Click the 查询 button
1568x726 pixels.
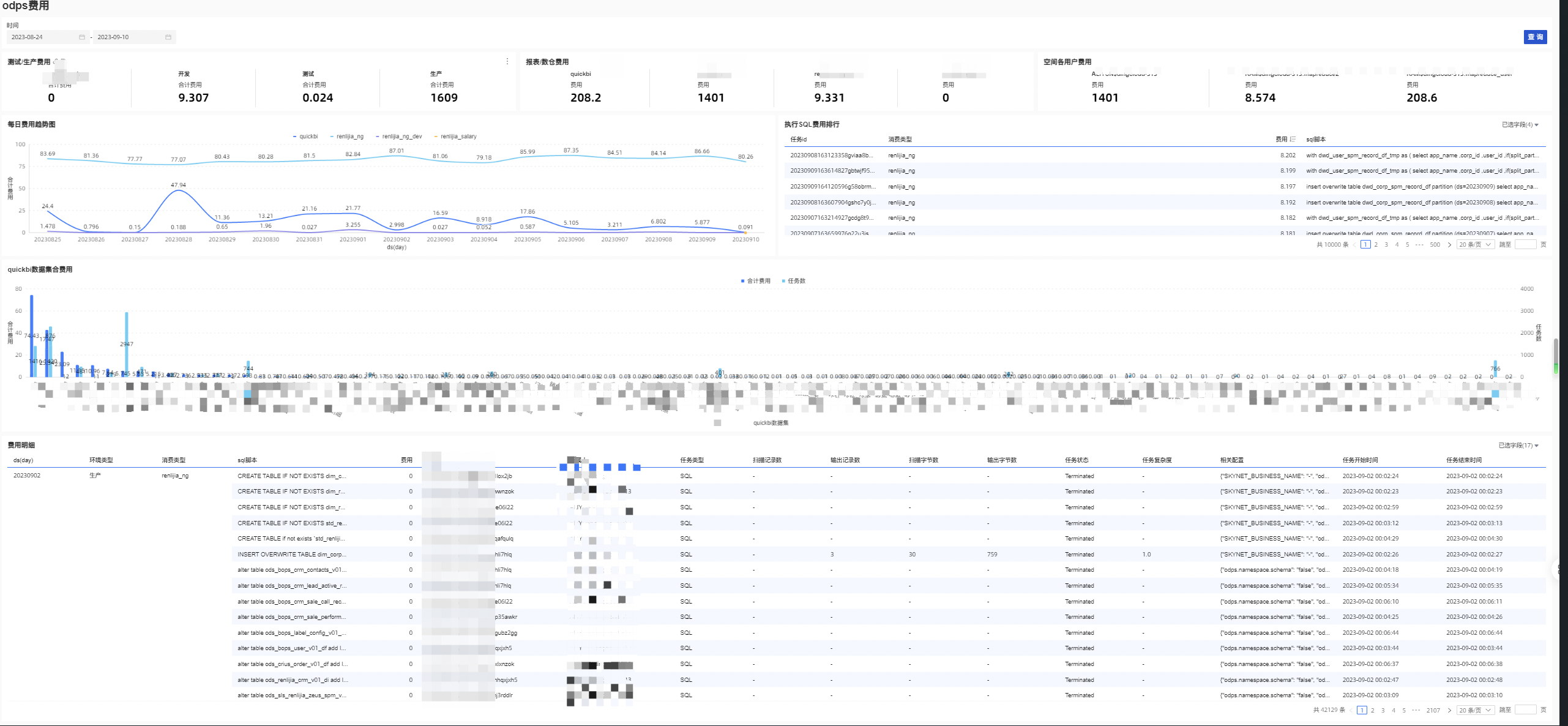[1535, 37]
